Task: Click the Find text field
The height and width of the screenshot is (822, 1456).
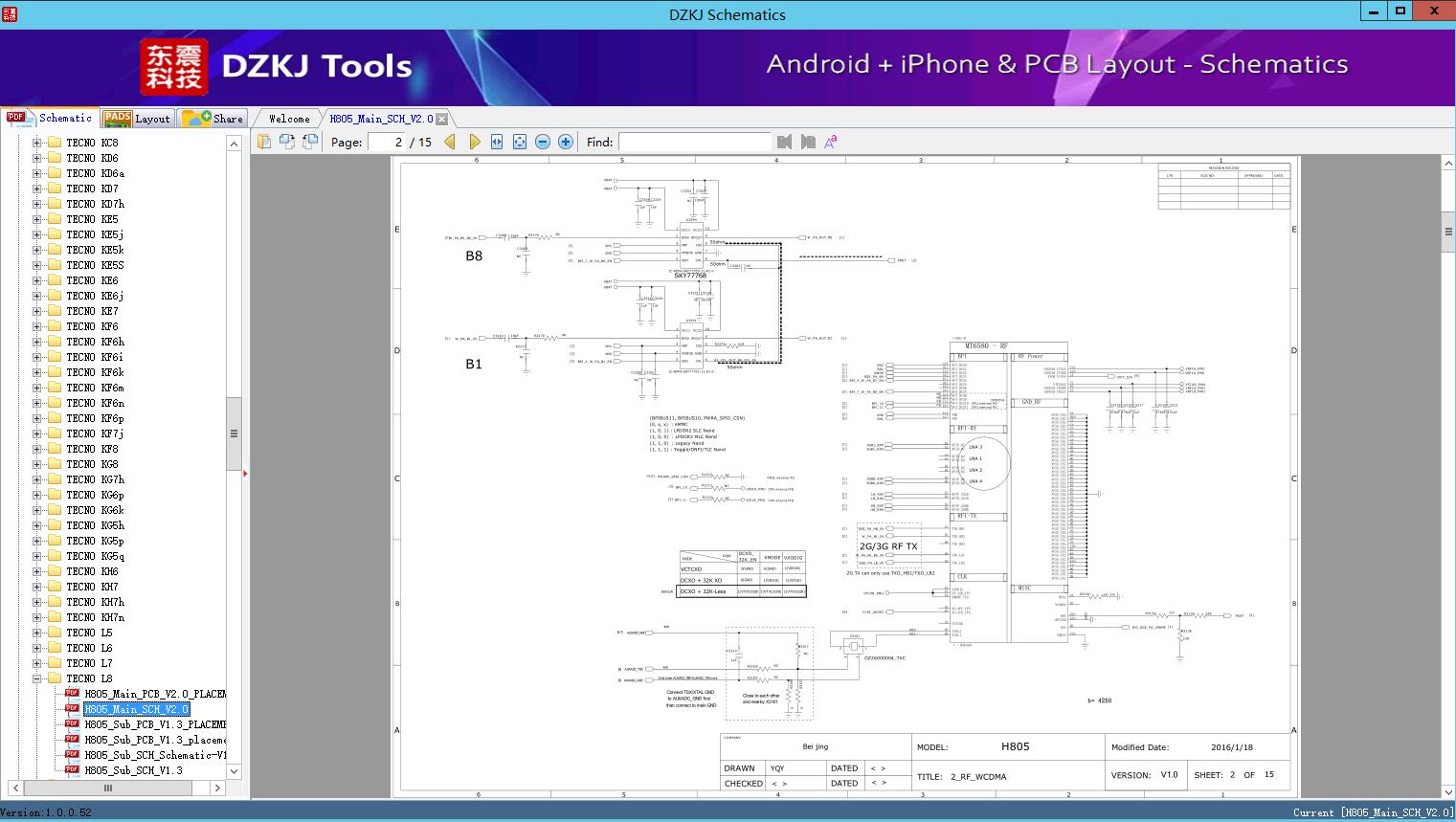Action: point(694,142)
